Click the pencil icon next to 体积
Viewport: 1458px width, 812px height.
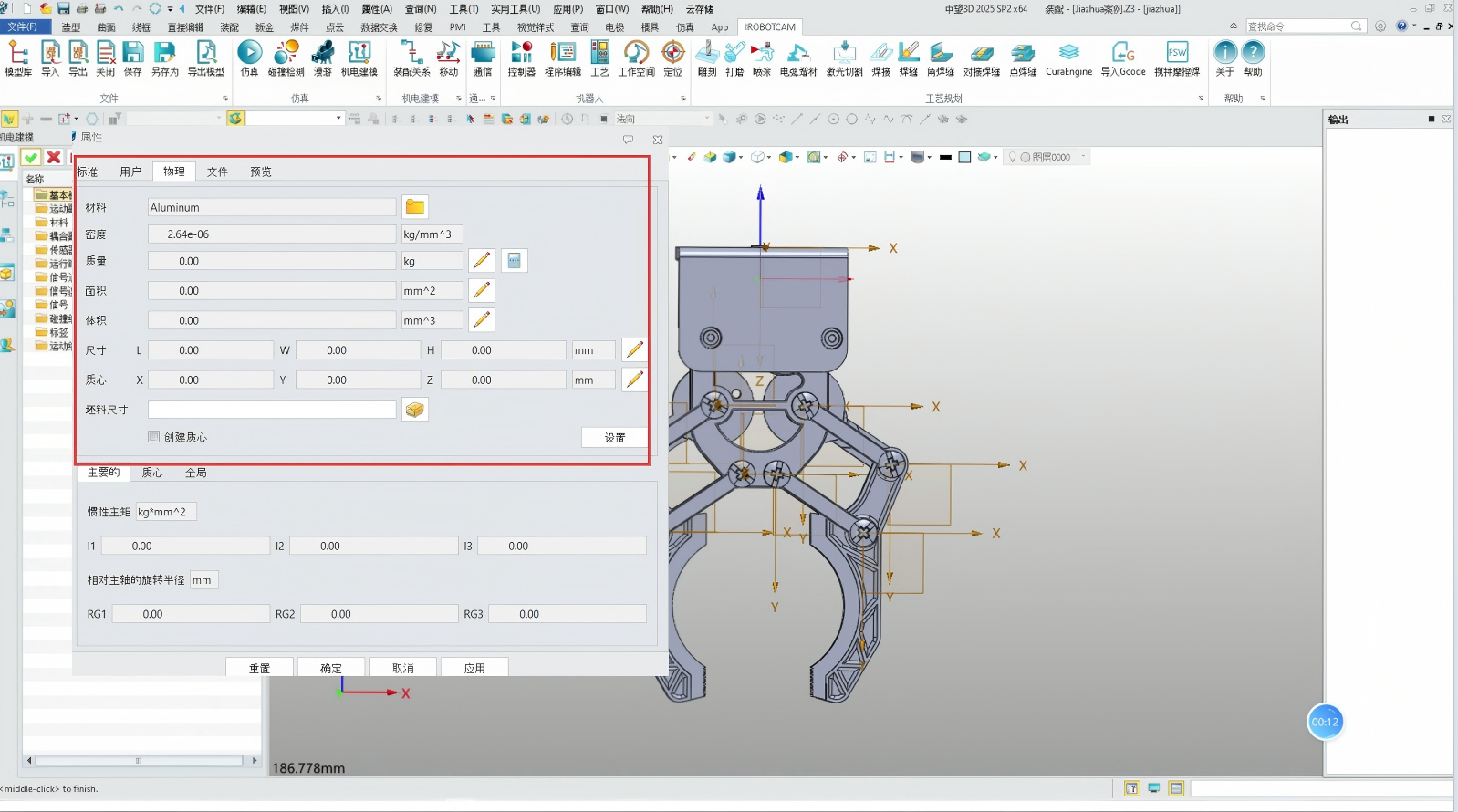(482, 320)
